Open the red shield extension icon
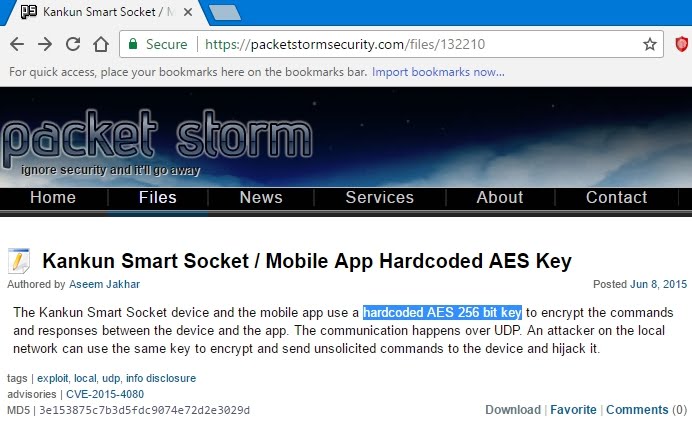 pyautogui.click(x=682, y=44)
